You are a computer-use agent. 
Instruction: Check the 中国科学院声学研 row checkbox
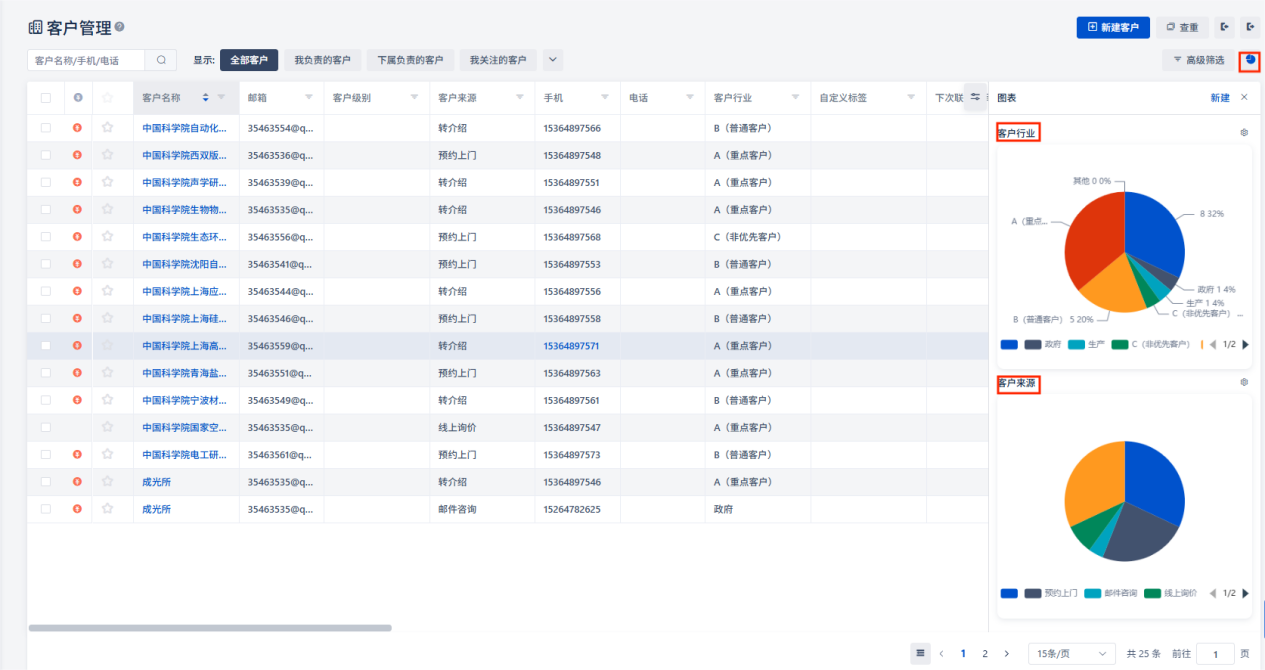tap(45, 182)
